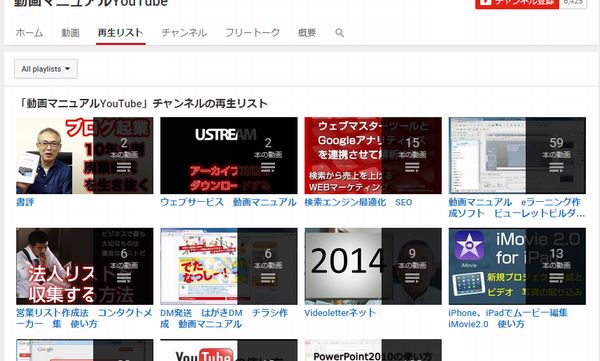Click the Google browser screenshot thumbnail in the bottom row

tap(85, 350)
